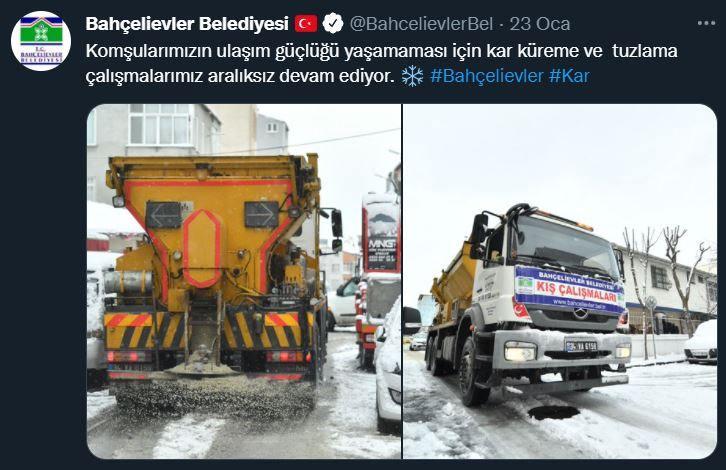Click the right-arrow sign on the yellow spreader
The height and width of the screenshot is (470, 726).
pyautogui.click(x=262, y=214)
